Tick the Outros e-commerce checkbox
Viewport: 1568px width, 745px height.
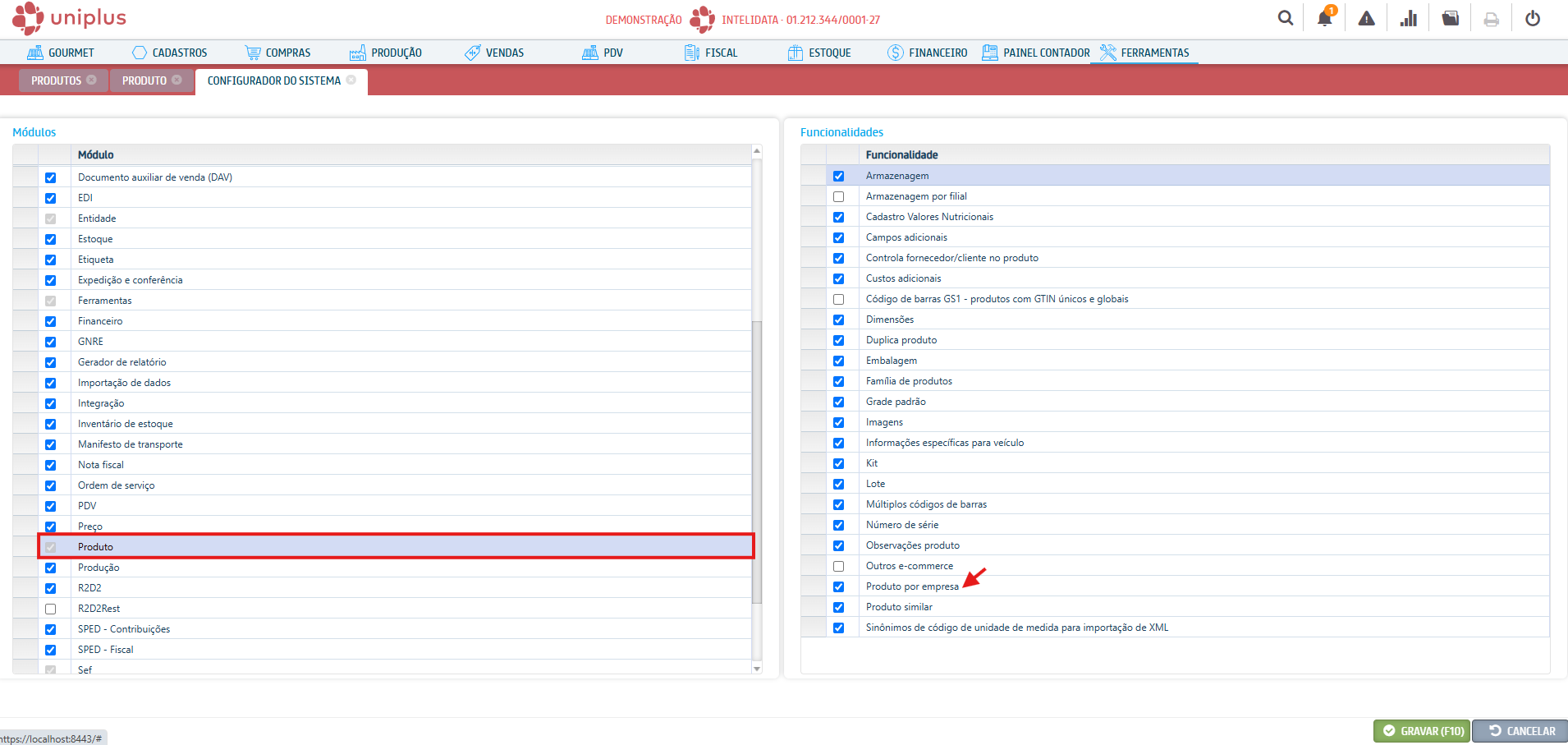coord(838,566)
